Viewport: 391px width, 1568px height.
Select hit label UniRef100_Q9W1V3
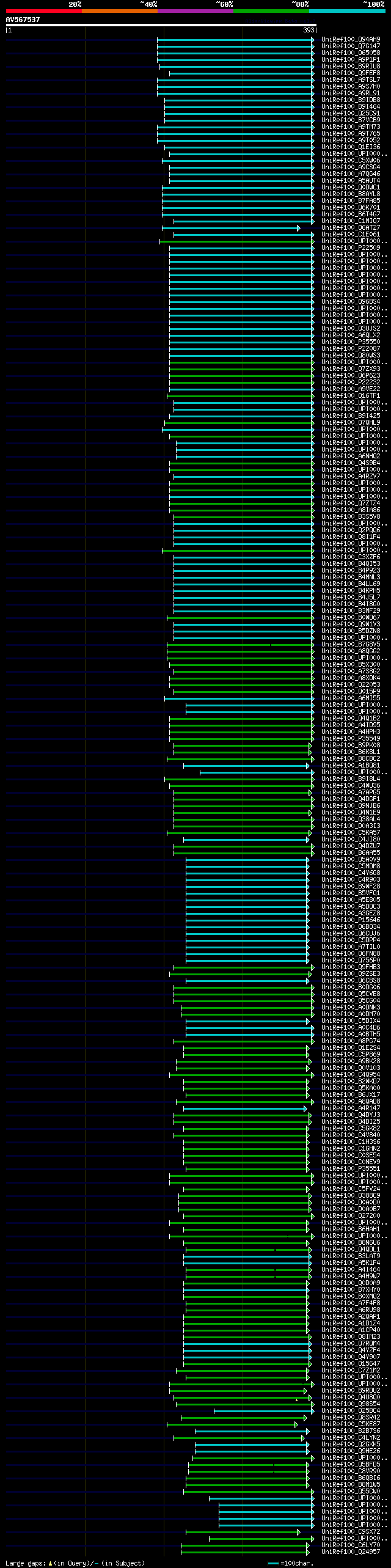[x=351, y=624]
